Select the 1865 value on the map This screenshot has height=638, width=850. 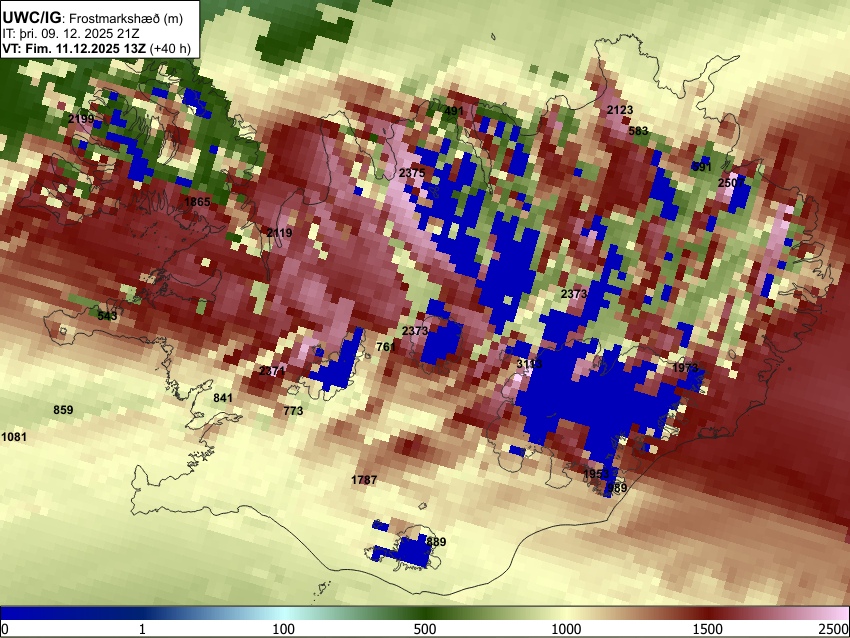(x=197, y=202)
